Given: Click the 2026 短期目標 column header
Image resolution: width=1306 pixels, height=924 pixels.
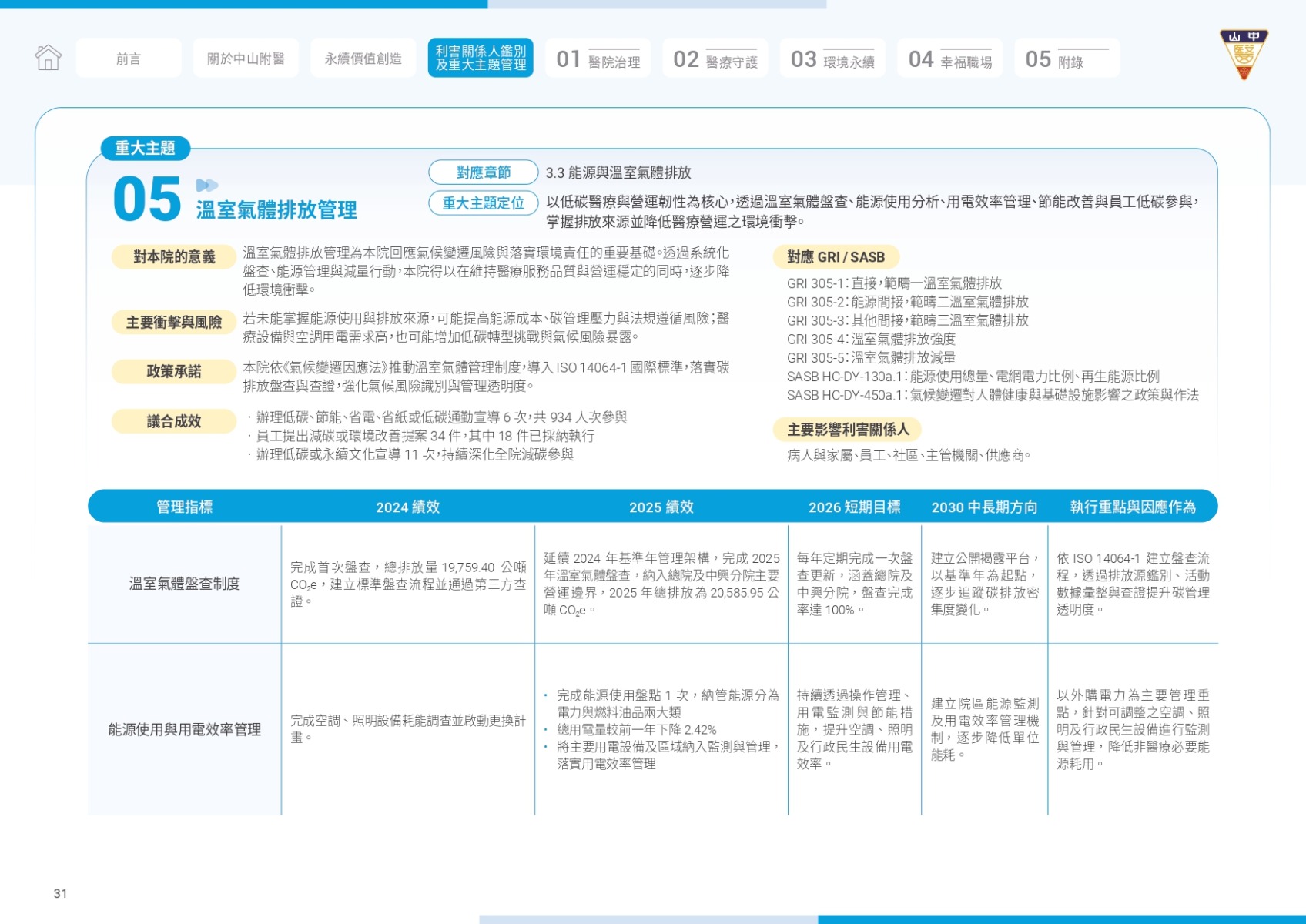Looking at the screenshot, I should click(855, 507).
